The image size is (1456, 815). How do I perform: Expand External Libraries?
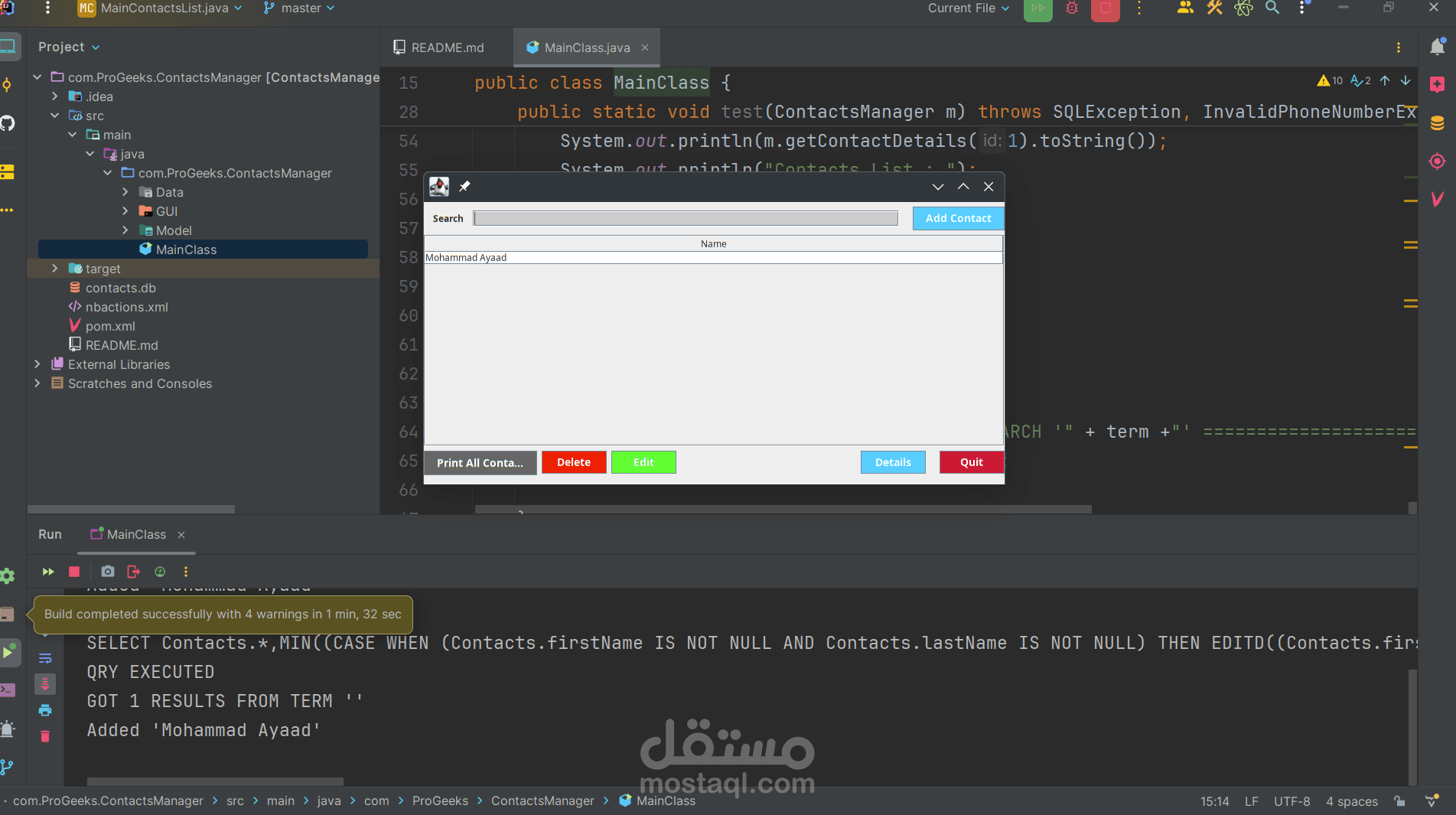click(37, 364)
